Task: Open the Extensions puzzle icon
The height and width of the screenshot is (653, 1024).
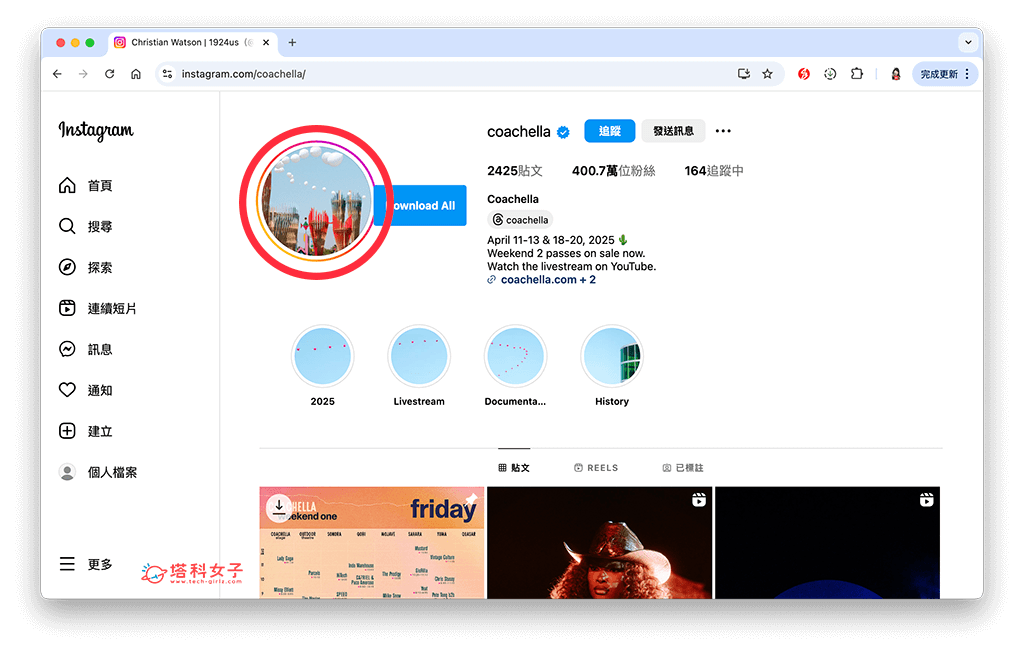Action: click(857, 74)
